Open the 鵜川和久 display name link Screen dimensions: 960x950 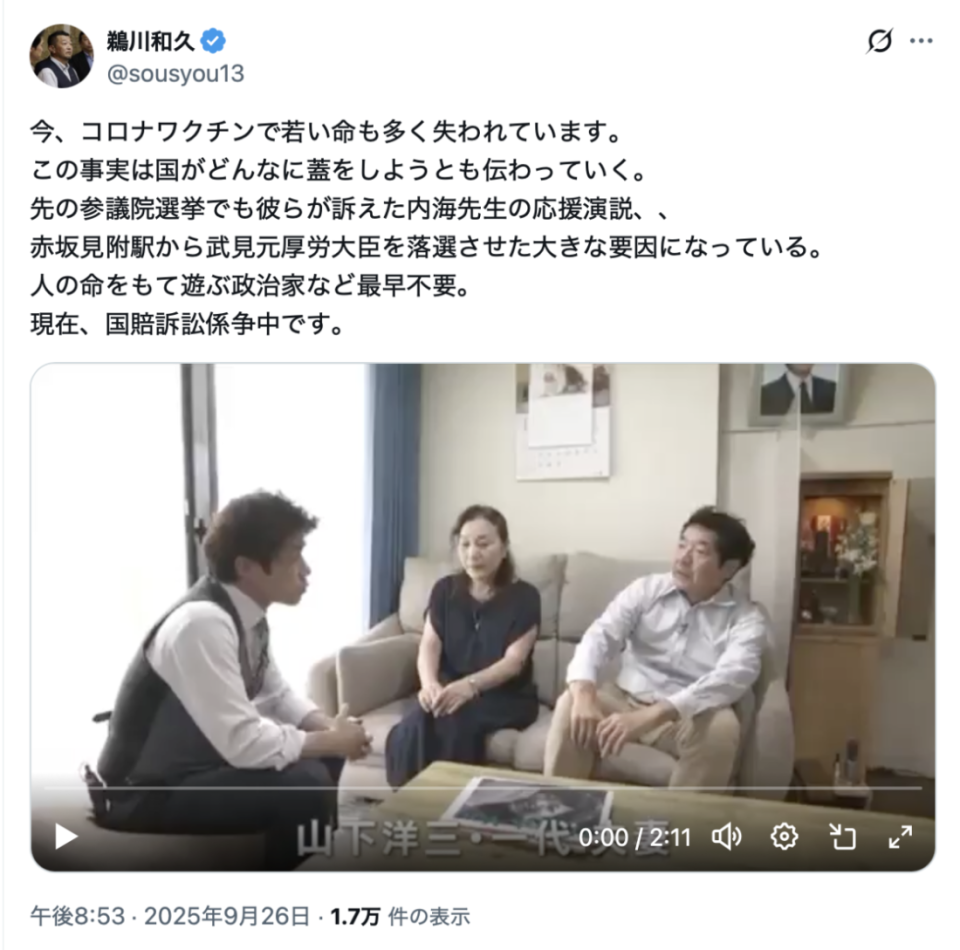tap(151, 41)
